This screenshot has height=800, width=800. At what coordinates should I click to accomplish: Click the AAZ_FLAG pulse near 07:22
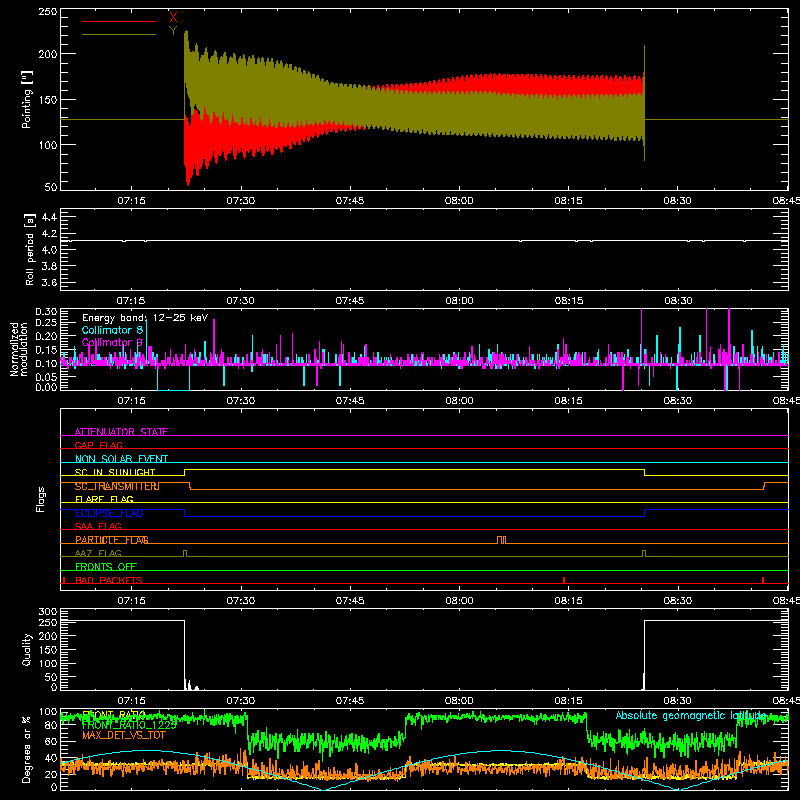[x=185, y=554]
